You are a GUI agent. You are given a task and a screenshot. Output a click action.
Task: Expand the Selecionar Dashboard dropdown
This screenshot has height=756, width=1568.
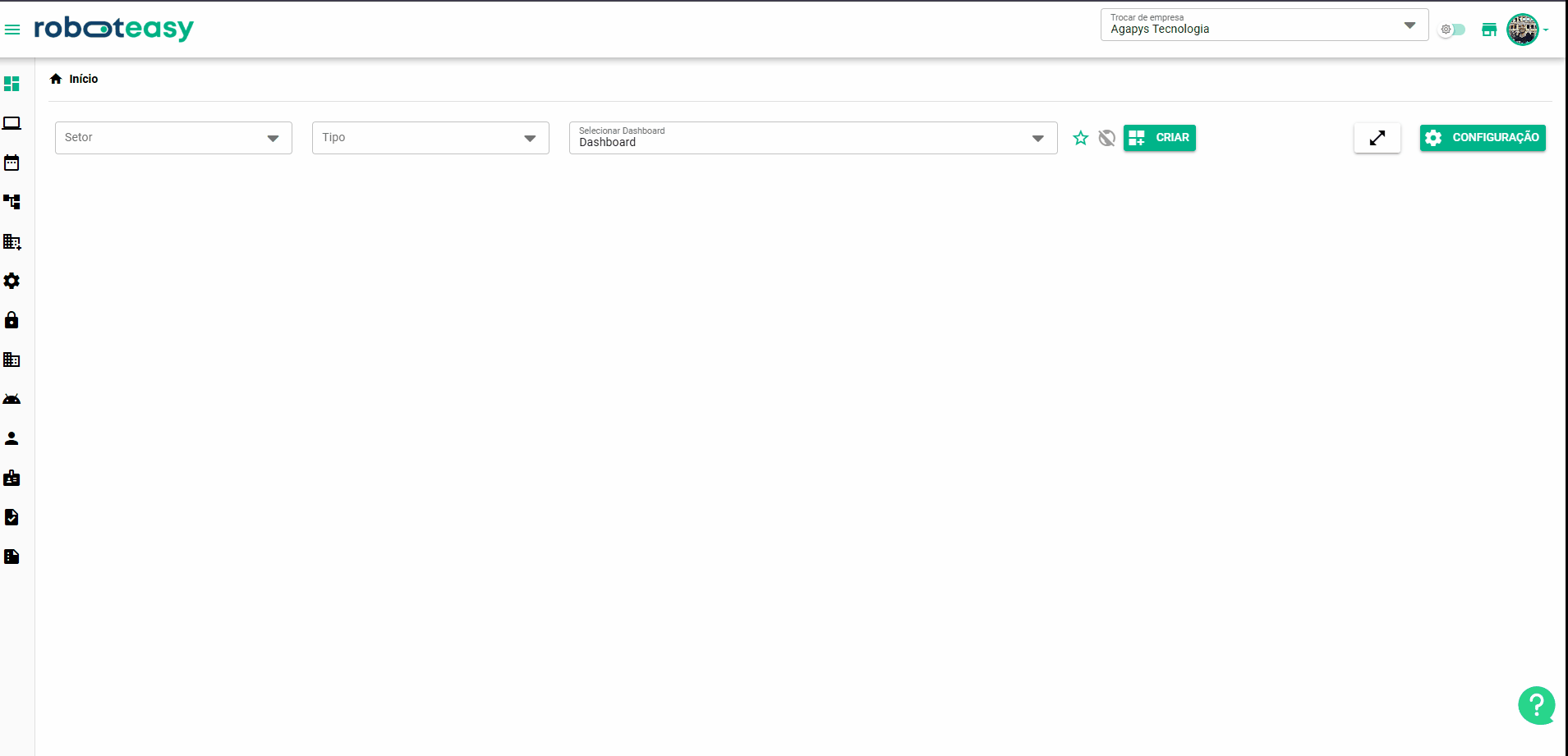coord(812,138)
